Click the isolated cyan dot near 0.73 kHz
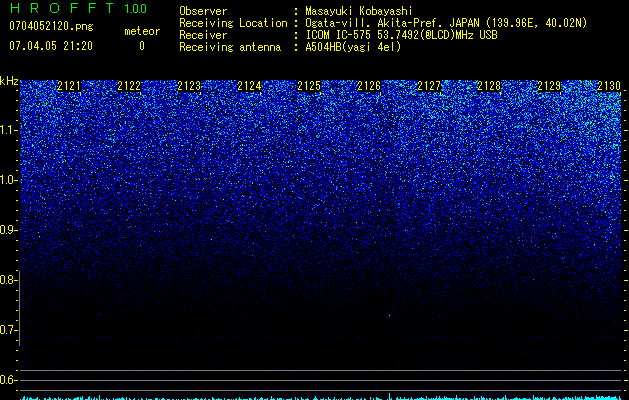The image size is (629, 400). (x=390, y=315)
